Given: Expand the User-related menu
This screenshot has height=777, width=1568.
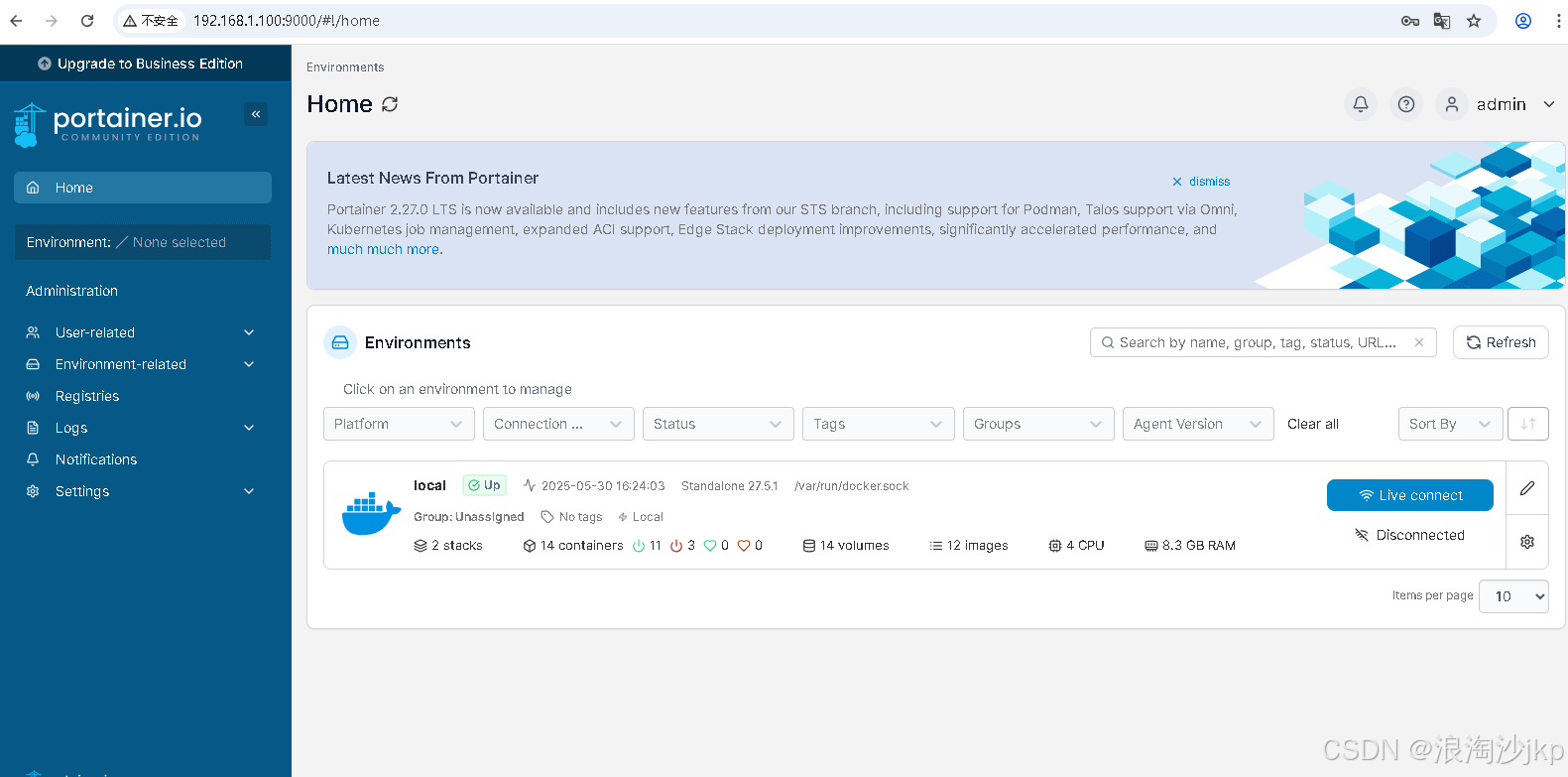Looking at the screenshot, I should (143, 332).
